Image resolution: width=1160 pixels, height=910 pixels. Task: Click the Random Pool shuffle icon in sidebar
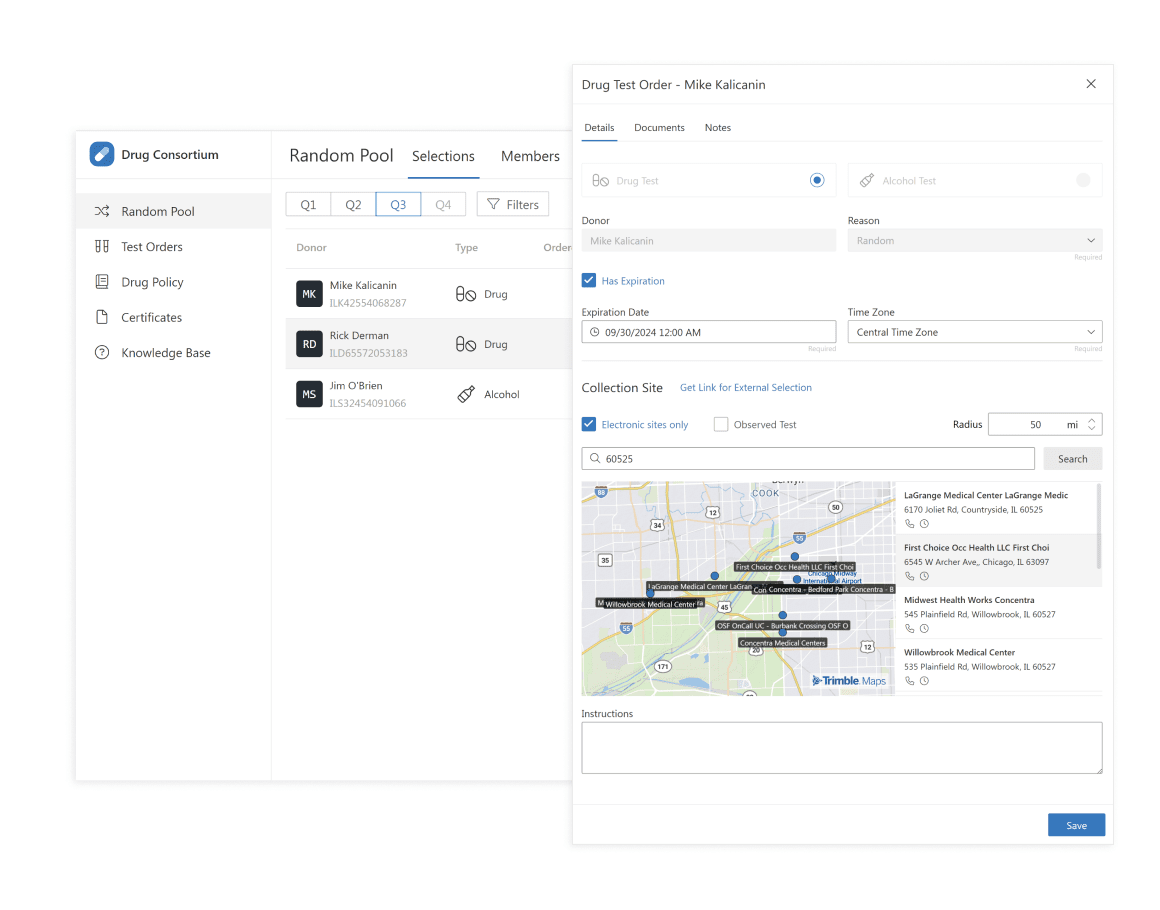tap(101, 211)
